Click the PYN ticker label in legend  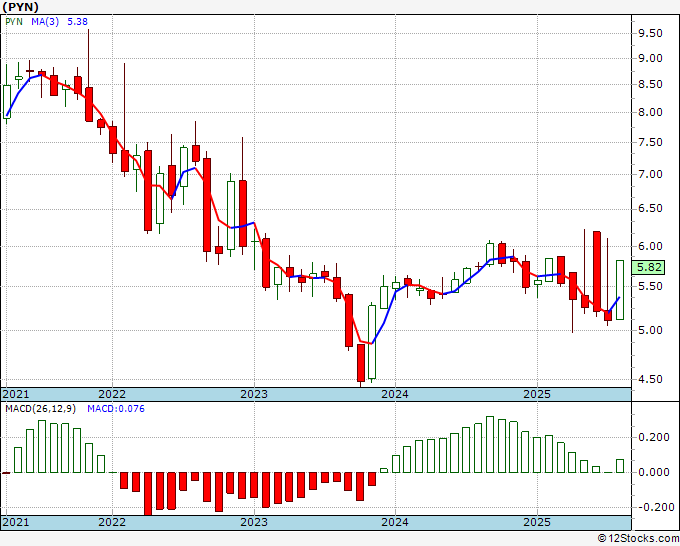click(x=14, y=22)
